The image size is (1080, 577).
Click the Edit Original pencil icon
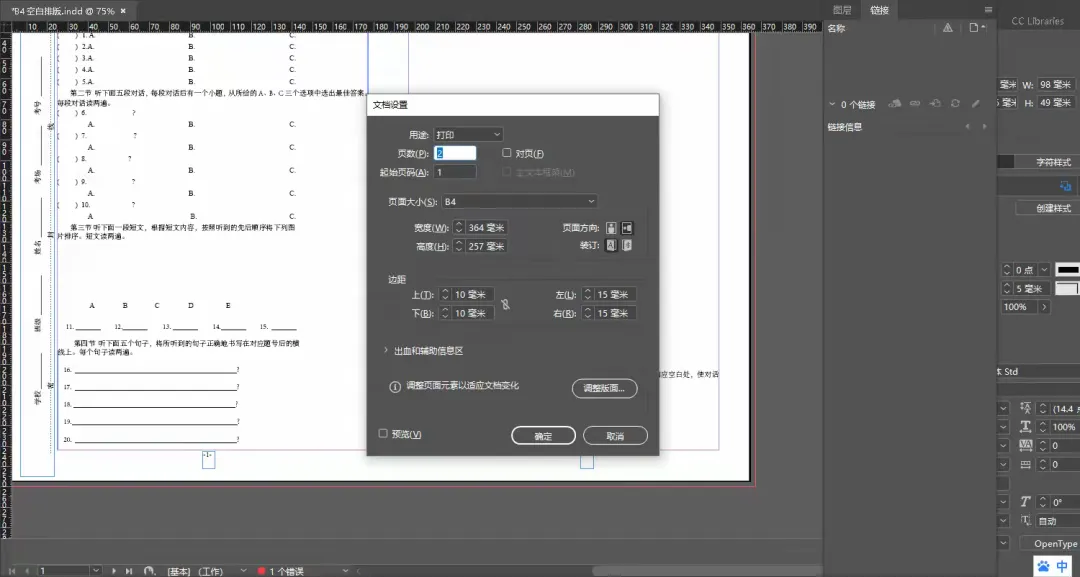(975, 104)
